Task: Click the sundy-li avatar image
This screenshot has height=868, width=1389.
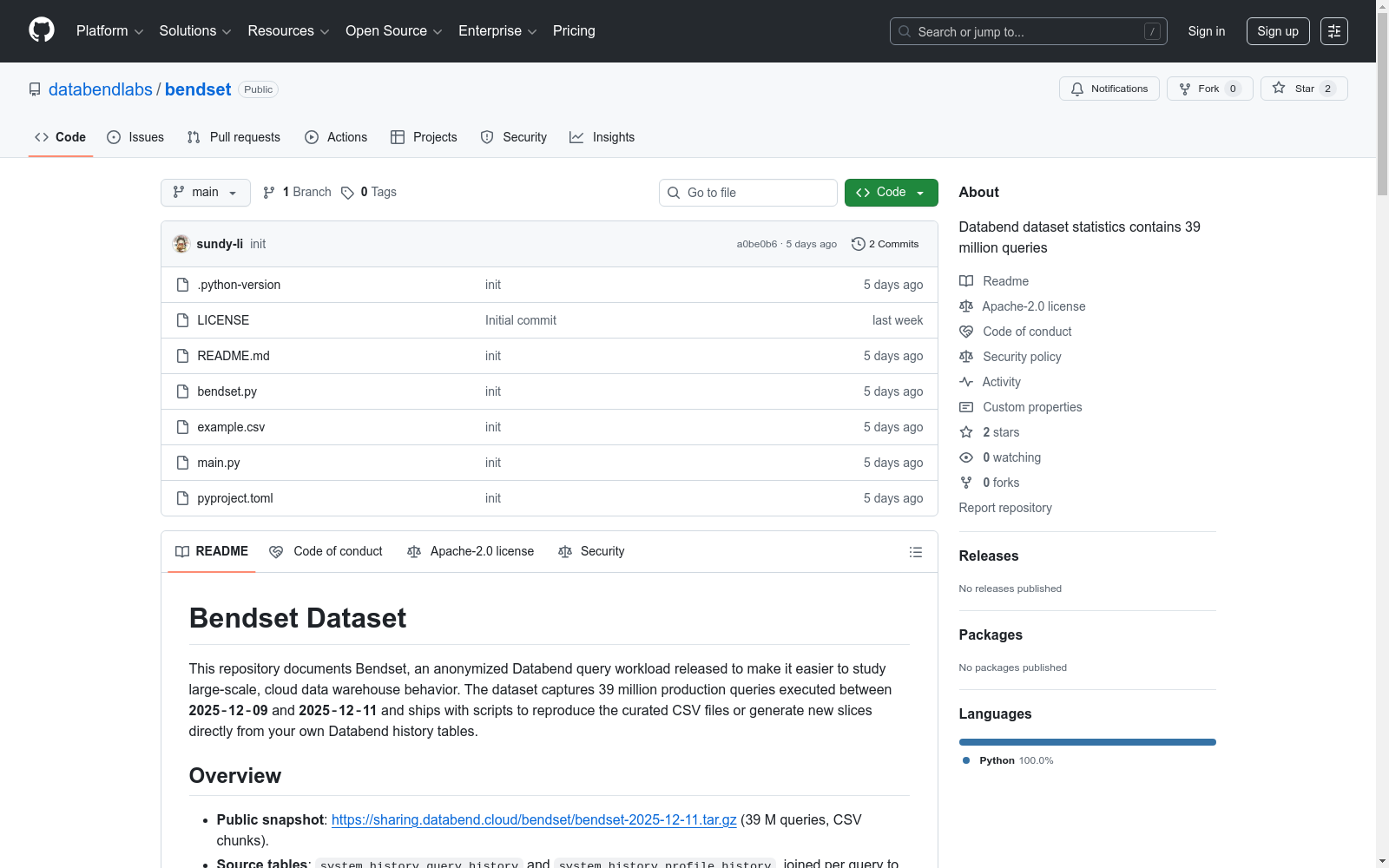Action: 181,244
